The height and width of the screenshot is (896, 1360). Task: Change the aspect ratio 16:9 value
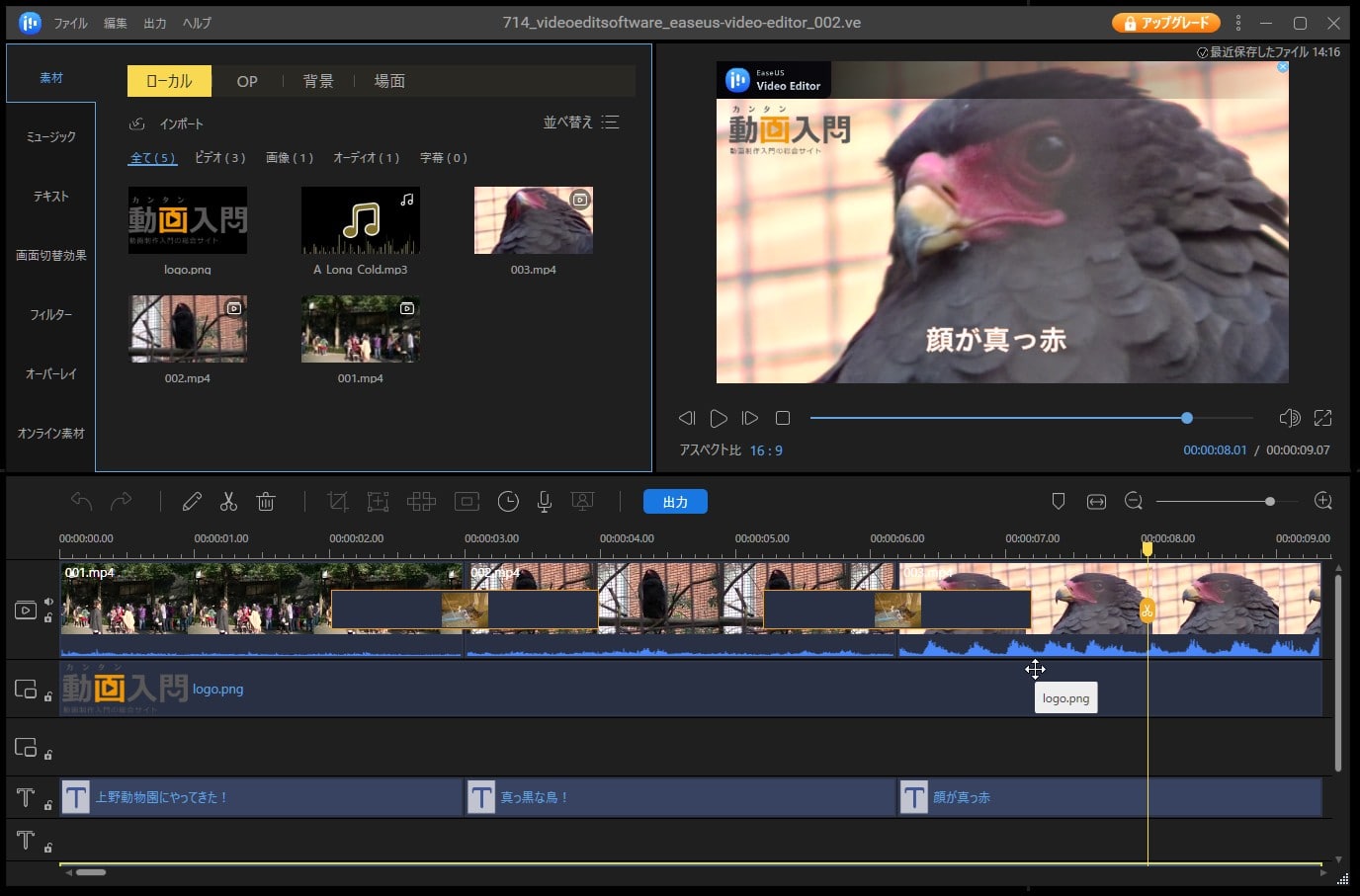pos(766,450)
